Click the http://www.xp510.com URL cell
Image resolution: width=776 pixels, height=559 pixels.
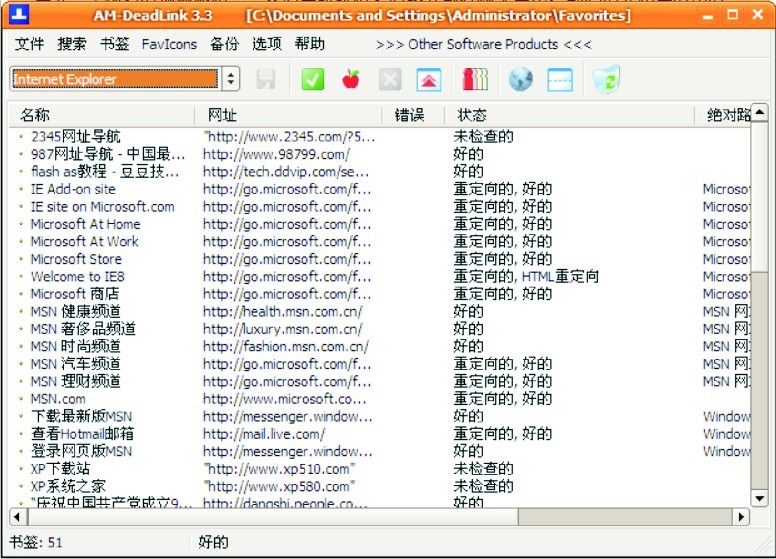[x=280, y=469]
